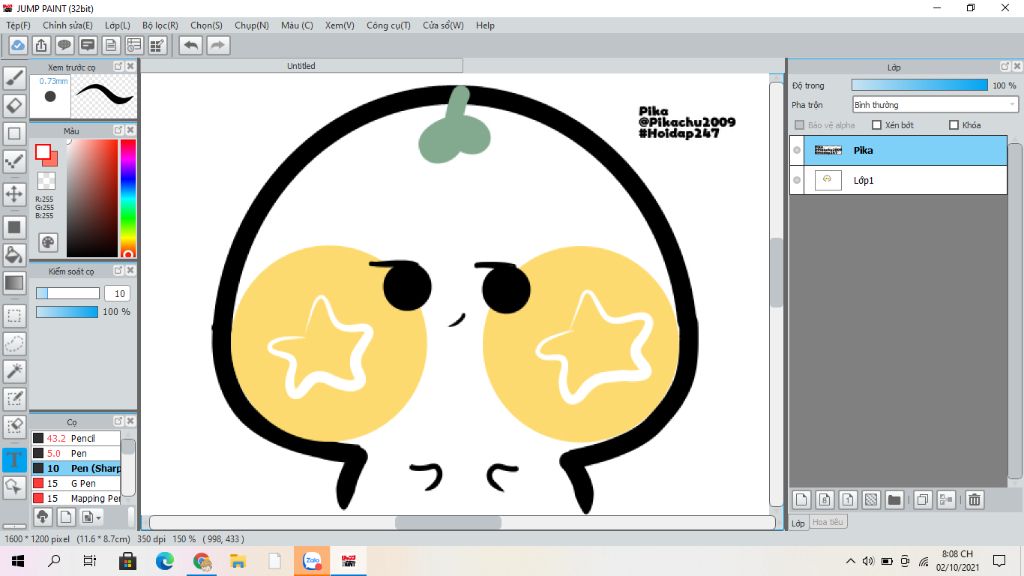1024x576 pixels.
Task: Select the G Pen brush
Action: (x=76, y=483)
